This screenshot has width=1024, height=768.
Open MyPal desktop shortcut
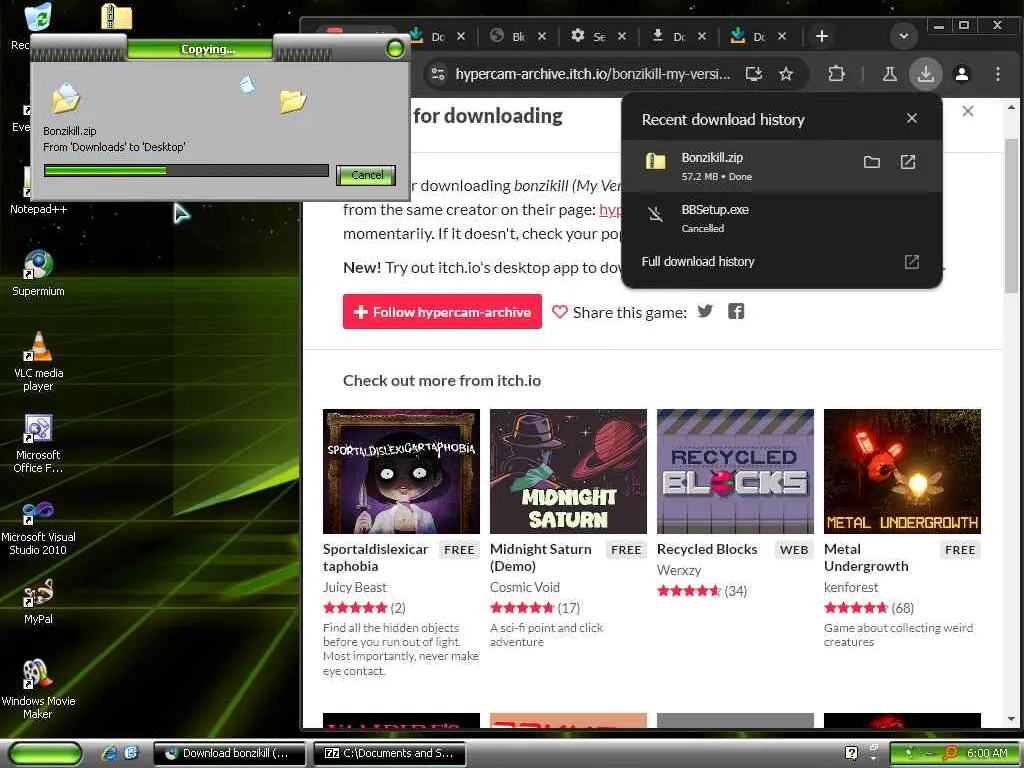[38, 601]
